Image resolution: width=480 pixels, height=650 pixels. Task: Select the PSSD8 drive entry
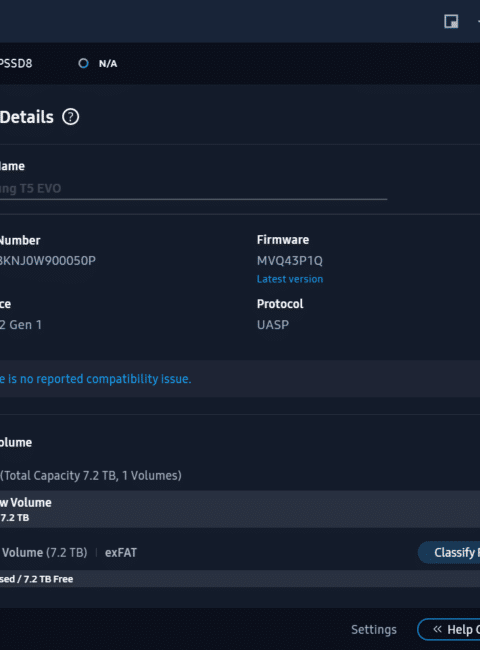tap(16, 63)
